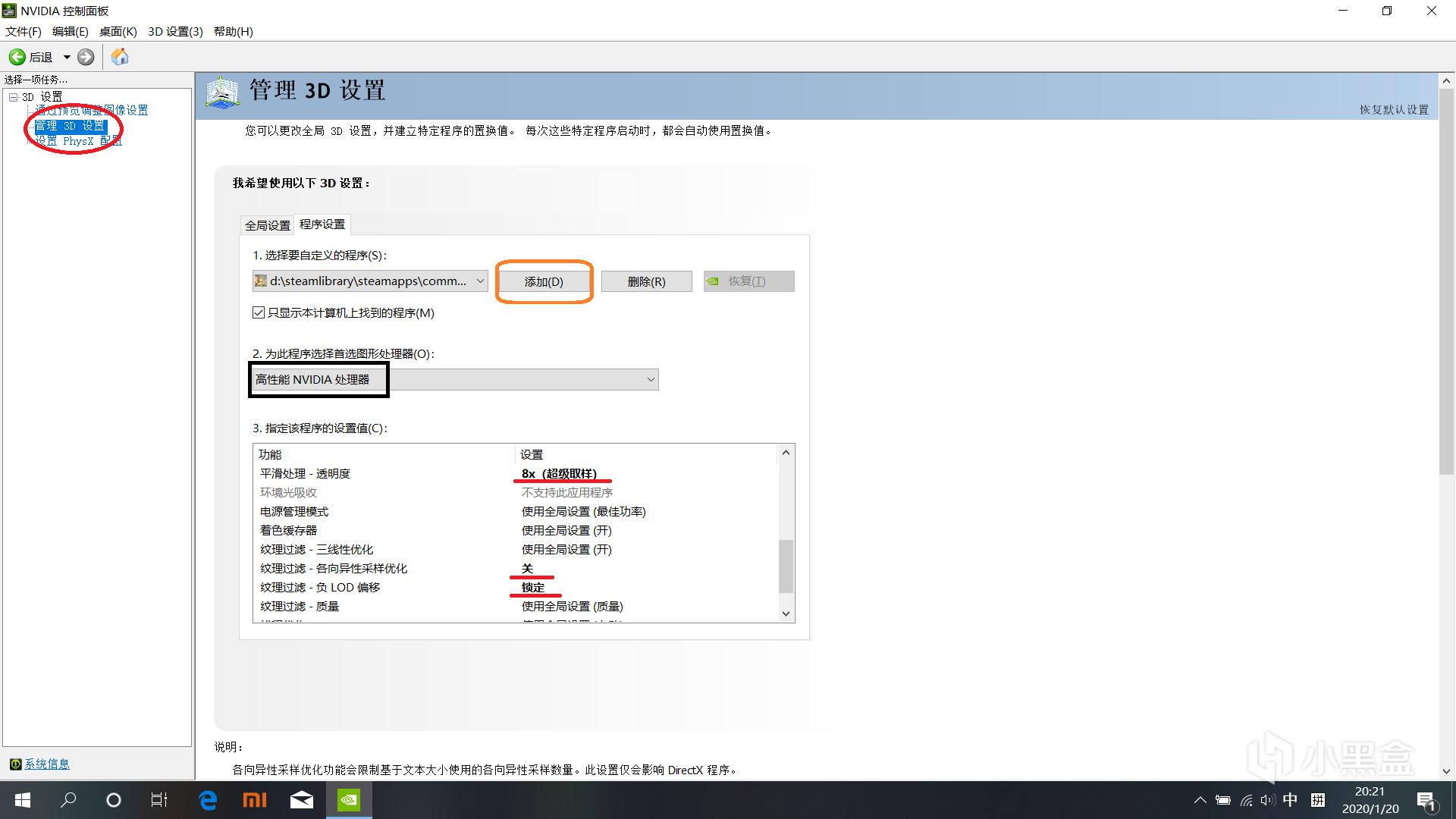Click the 恢复(T) button
The width and height of the screenshot is (1456, 819).
pos(748,281)
